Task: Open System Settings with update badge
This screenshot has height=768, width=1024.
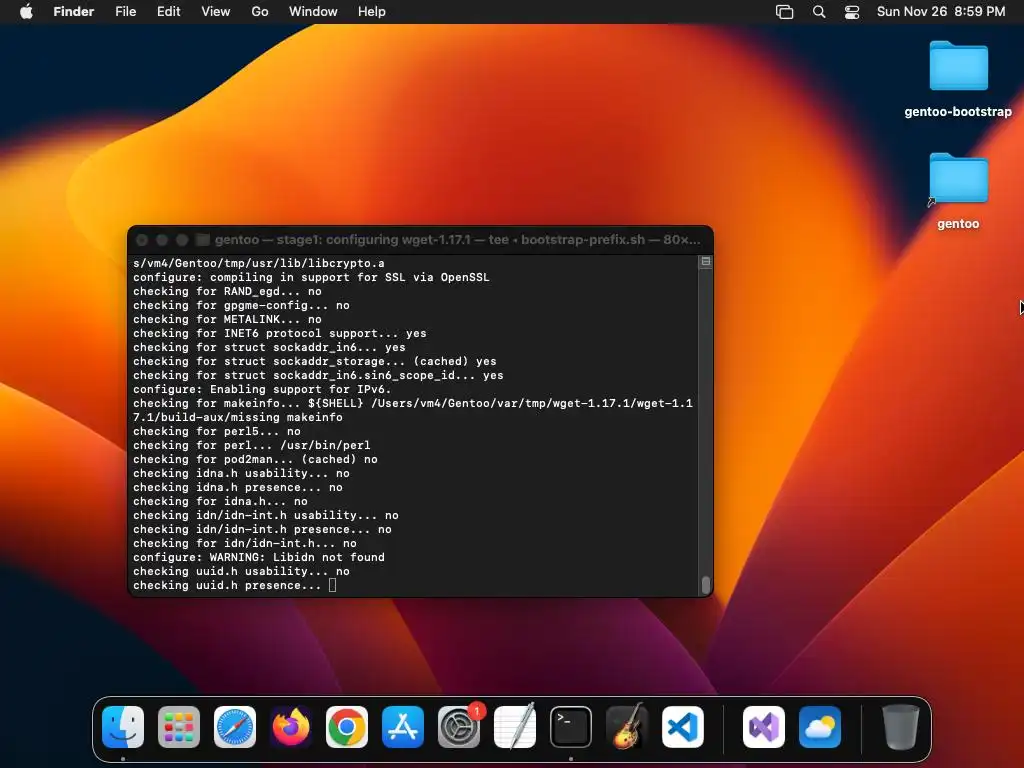Action: (459, 726)
